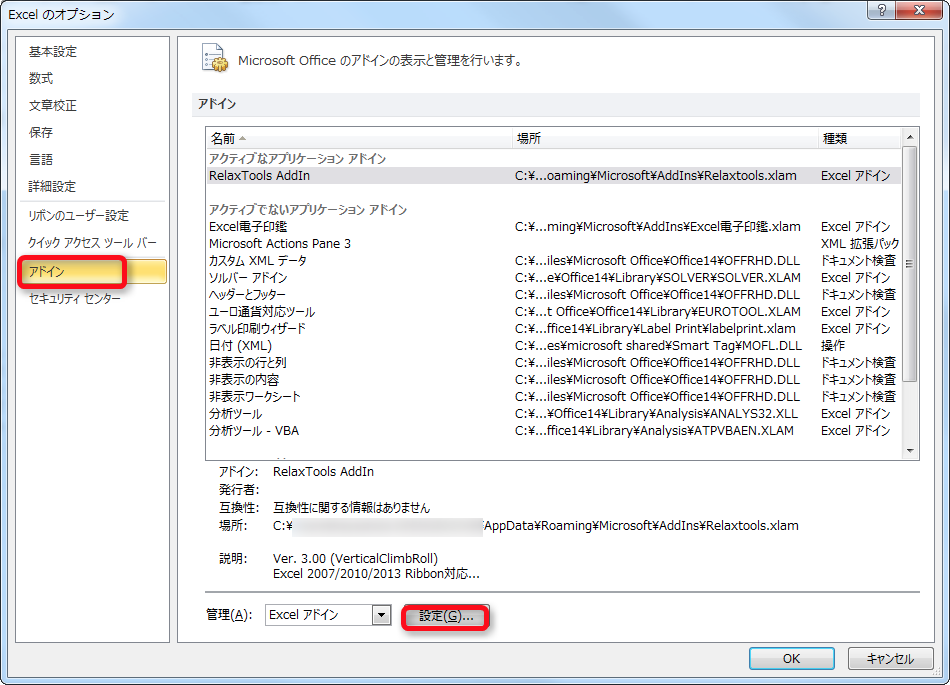The image size is (950, 685).
Task: Confirm with the OK button
Action: 791,658
